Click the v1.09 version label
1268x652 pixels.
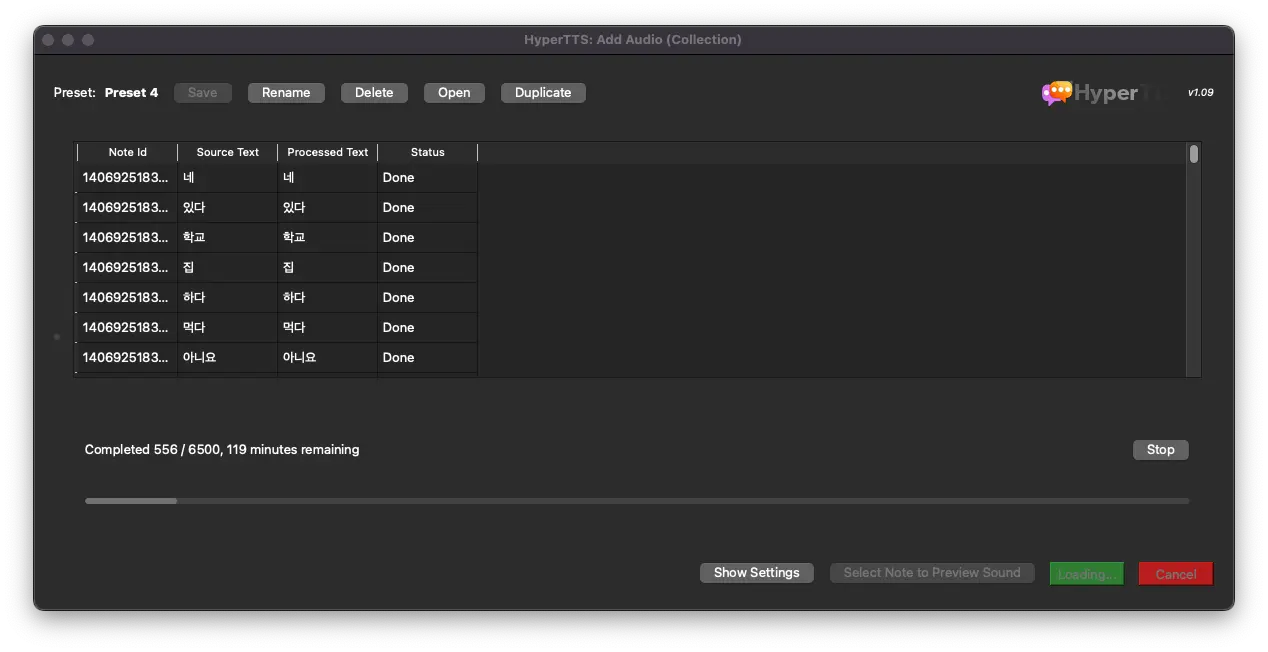pos(1200,92)
